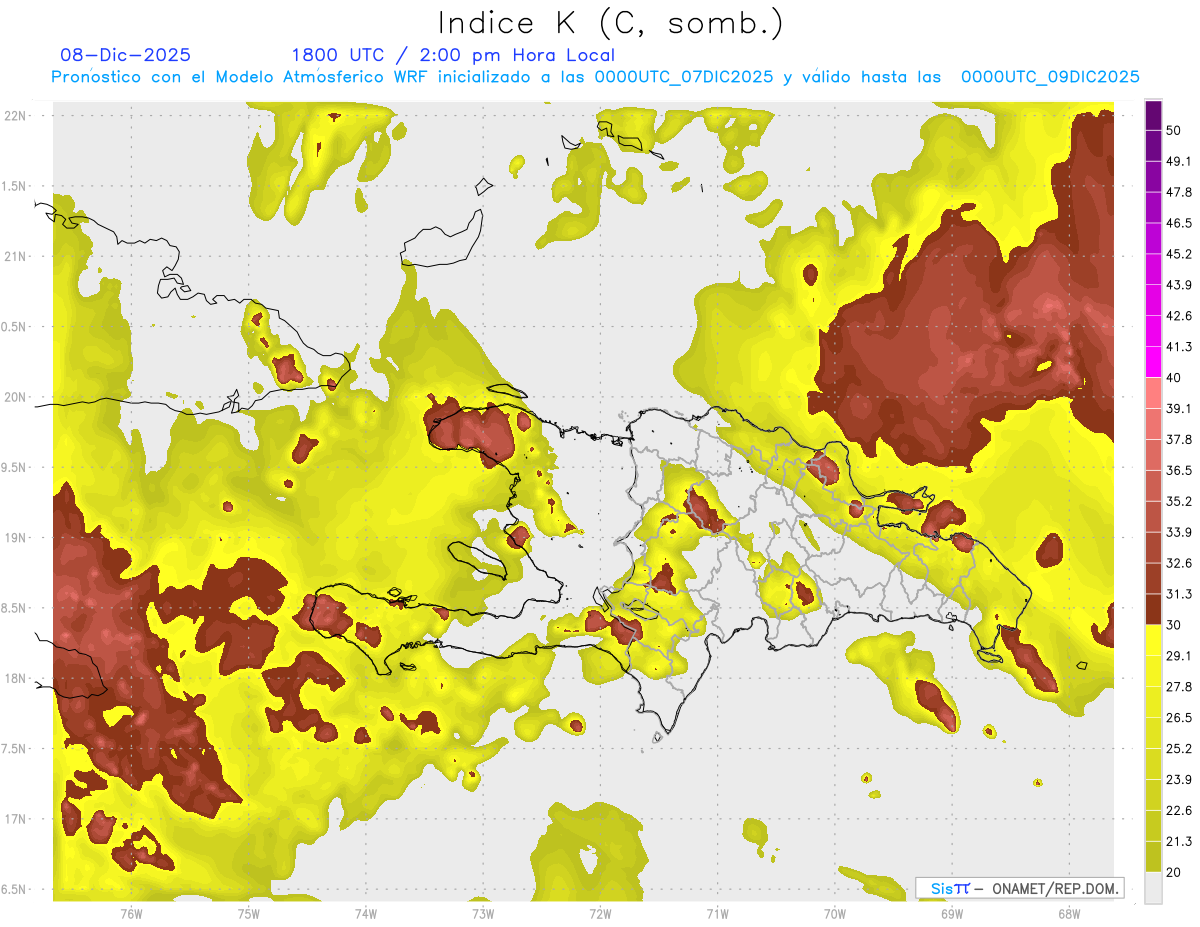Click the '19N' latitude label

pyautogui.click(x=16, y=538)
